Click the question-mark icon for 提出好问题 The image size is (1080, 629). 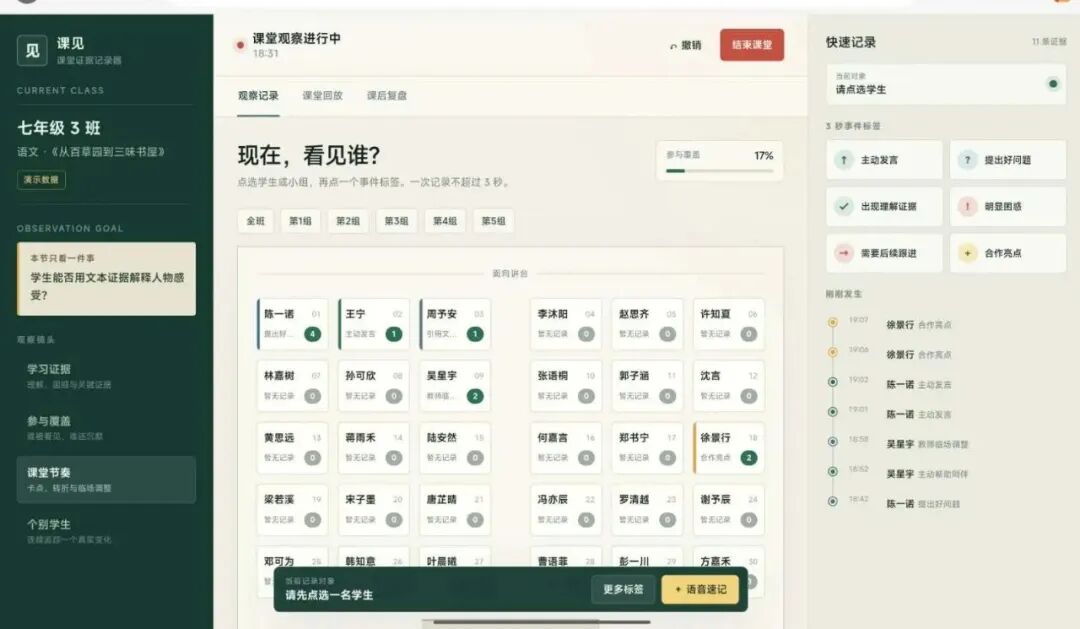[x=967, y=160]
